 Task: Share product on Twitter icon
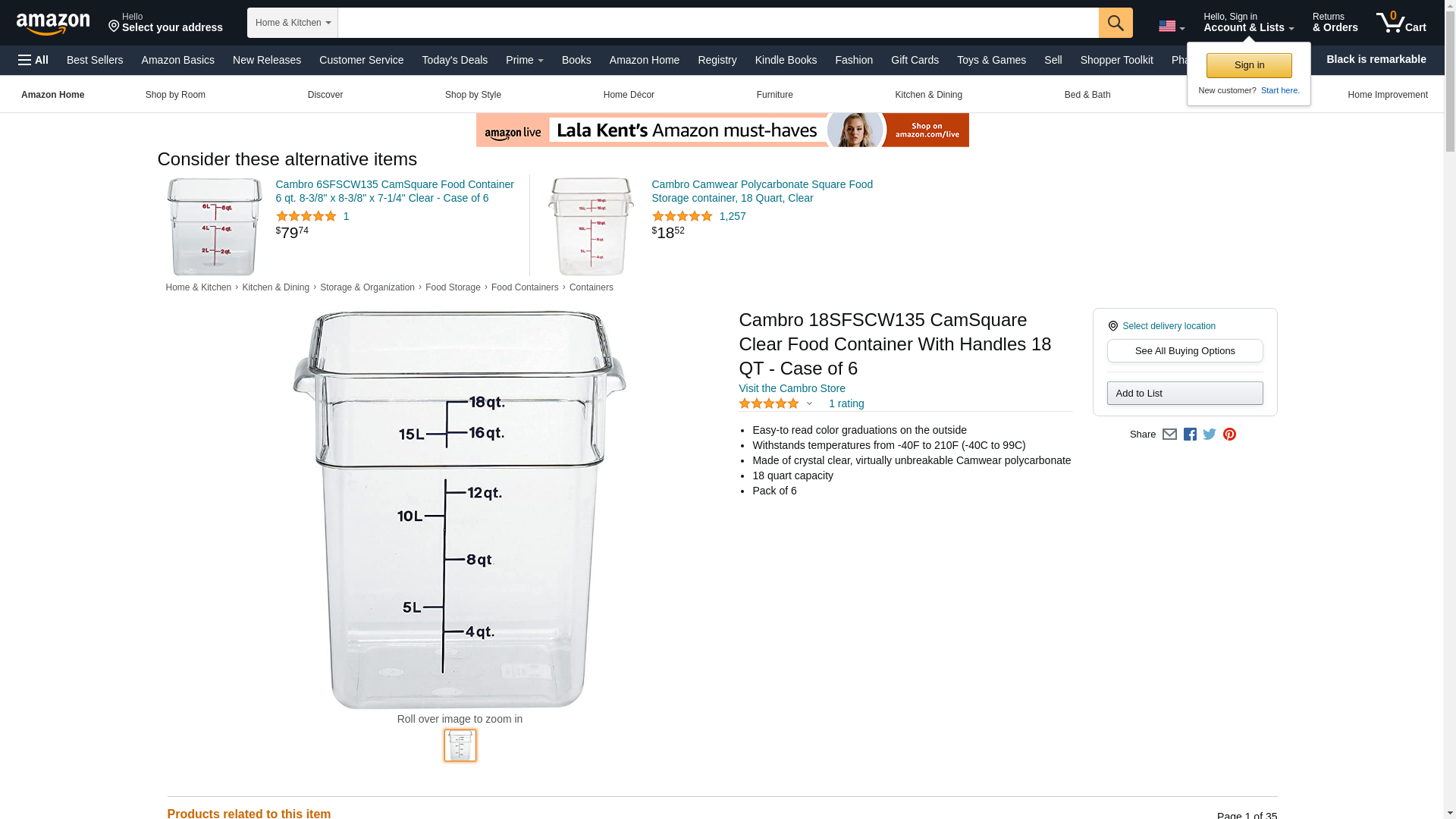[1210, 435]
